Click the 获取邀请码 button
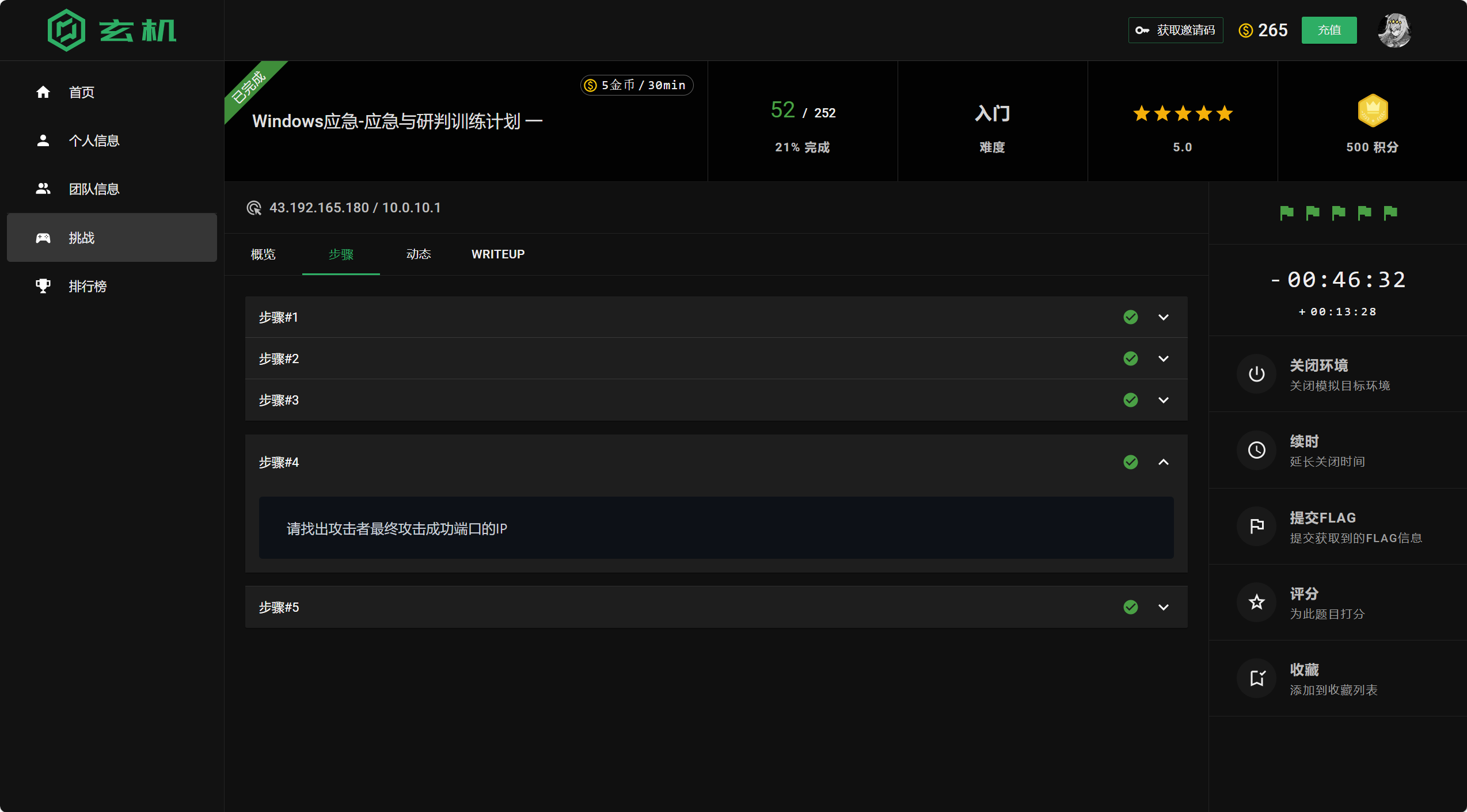Screen dimensions: 1467x812 (1175, 30)
